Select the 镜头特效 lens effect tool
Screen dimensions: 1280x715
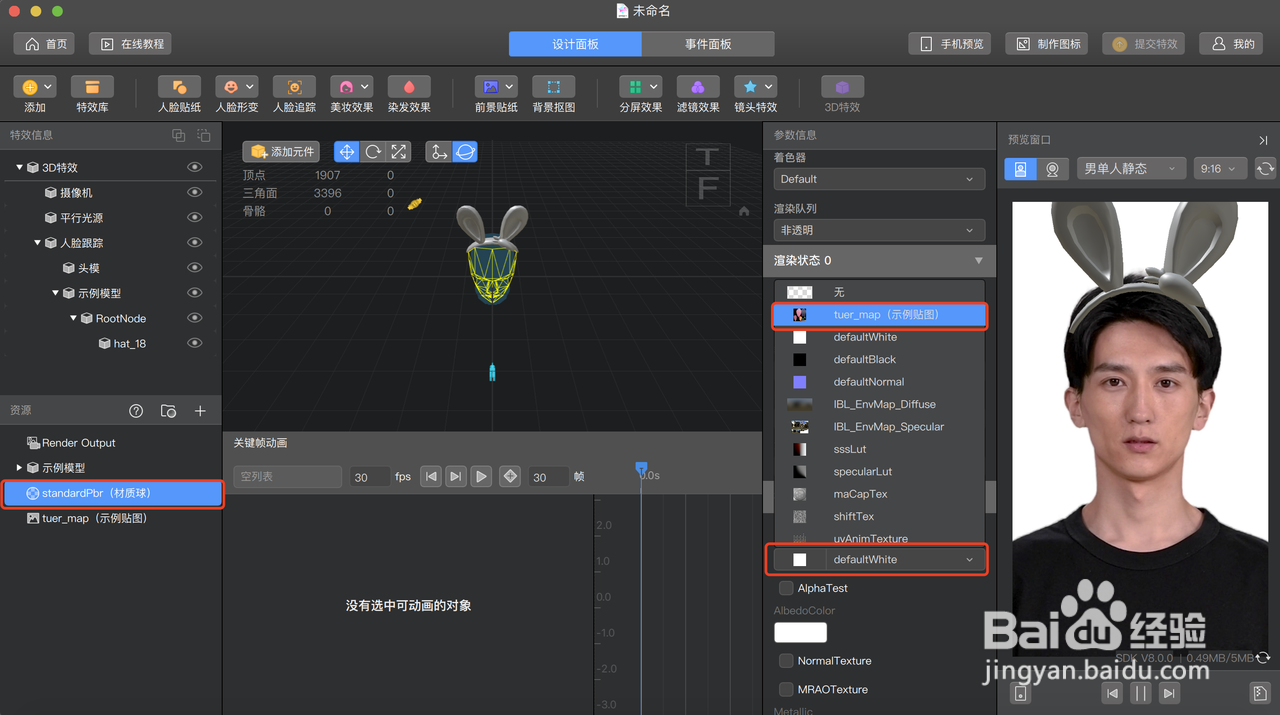click(755, 87)
